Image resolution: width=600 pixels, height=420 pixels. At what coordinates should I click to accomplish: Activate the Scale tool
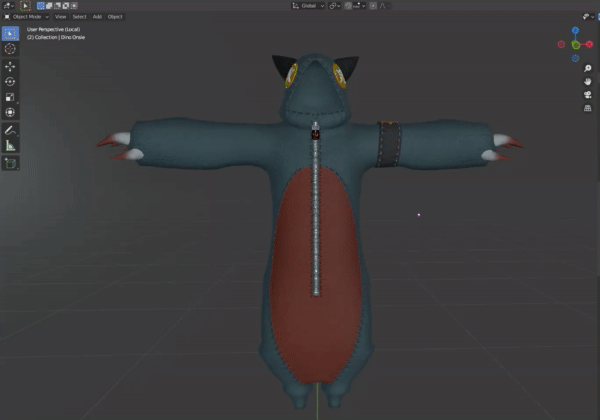(10, 97)
